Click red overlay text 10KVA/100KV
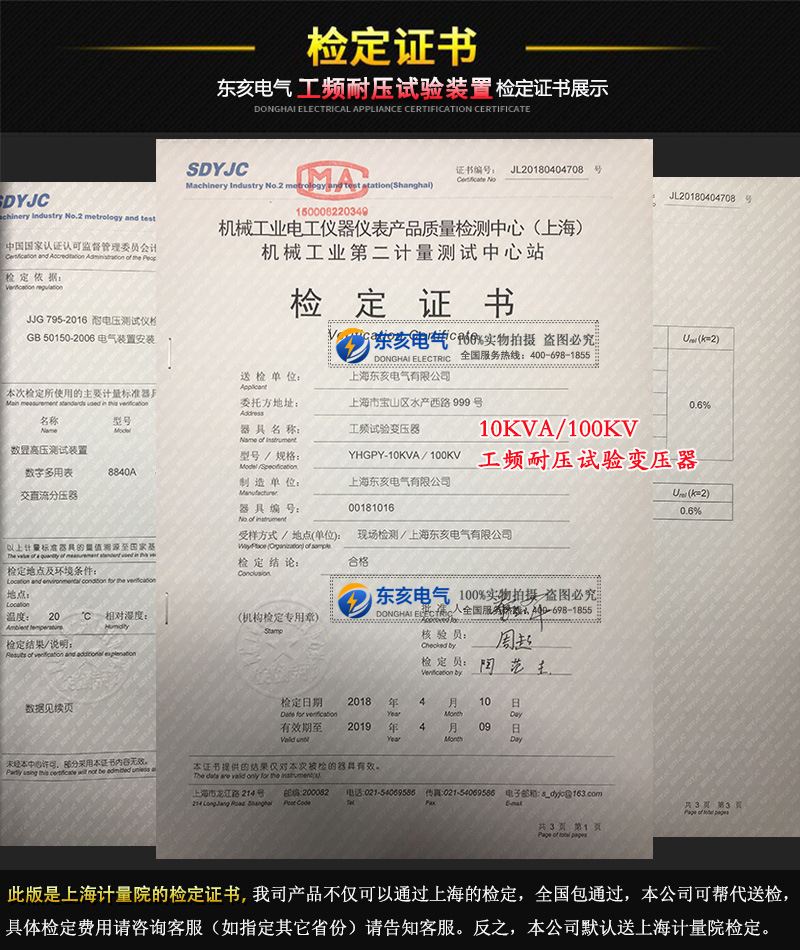800x950 pixels. [x=558, y=428]
